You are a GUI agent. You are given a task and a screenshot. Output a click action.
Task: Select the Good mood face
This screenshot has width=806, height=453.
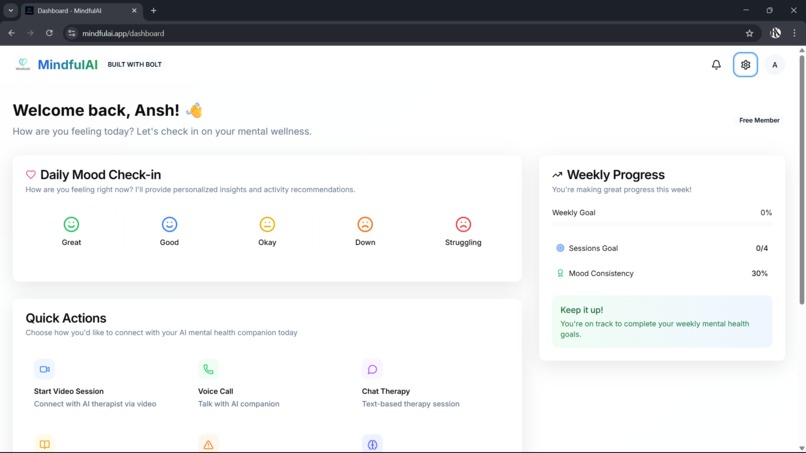click(x=169, y=225)
